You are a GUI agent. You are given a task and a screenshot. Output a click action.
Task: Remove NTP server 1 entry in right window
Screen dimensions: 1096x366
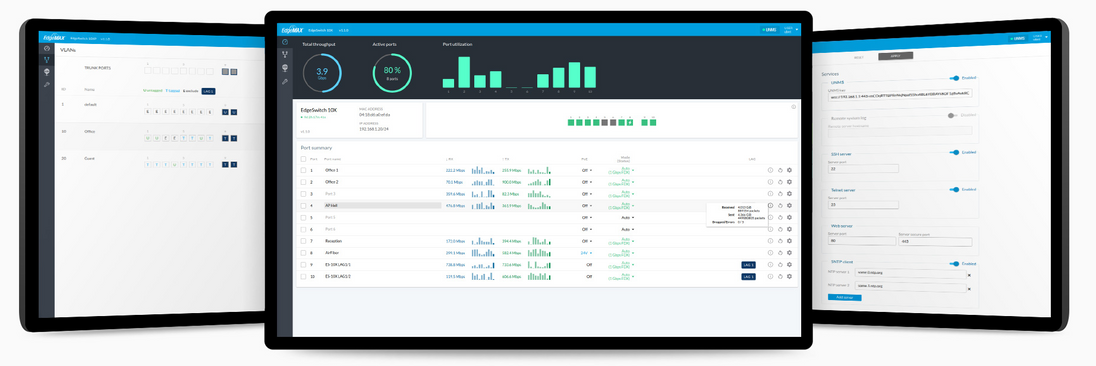pyautogui.click(x=969, y=274)
